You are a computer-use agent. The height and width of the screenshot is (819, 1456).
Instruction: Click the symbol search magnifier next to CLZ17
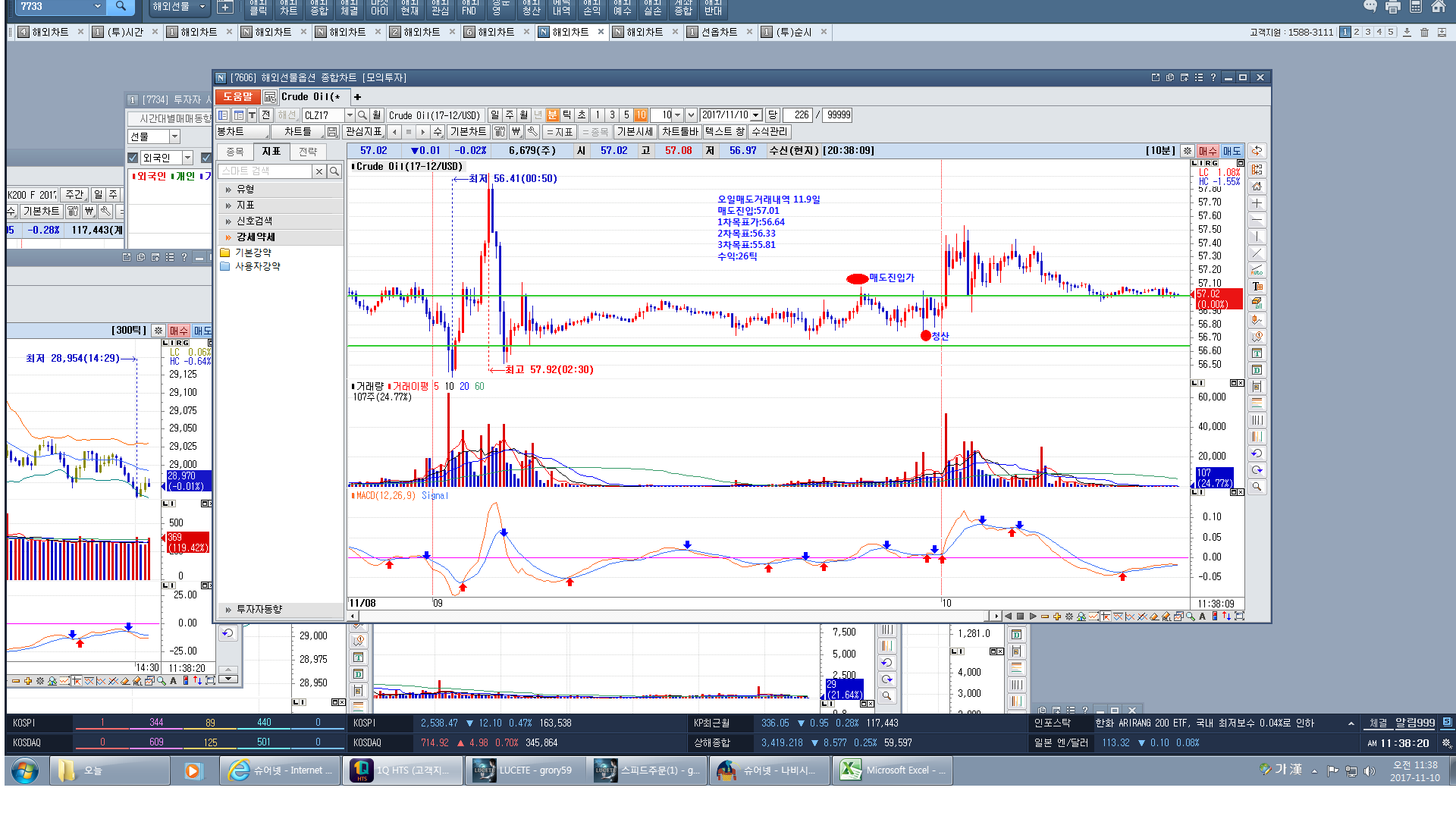pyautogui.click(x=362, y=115)
